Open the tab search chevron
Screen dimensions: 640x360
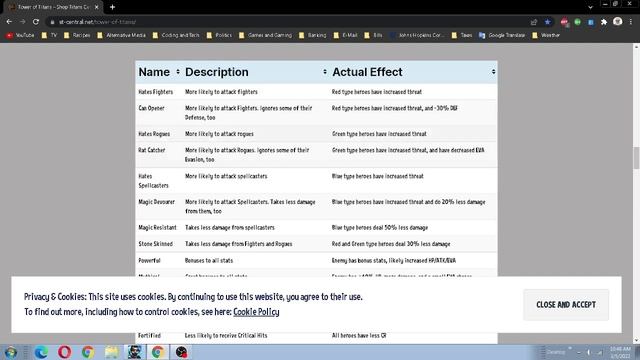(590, 7)
